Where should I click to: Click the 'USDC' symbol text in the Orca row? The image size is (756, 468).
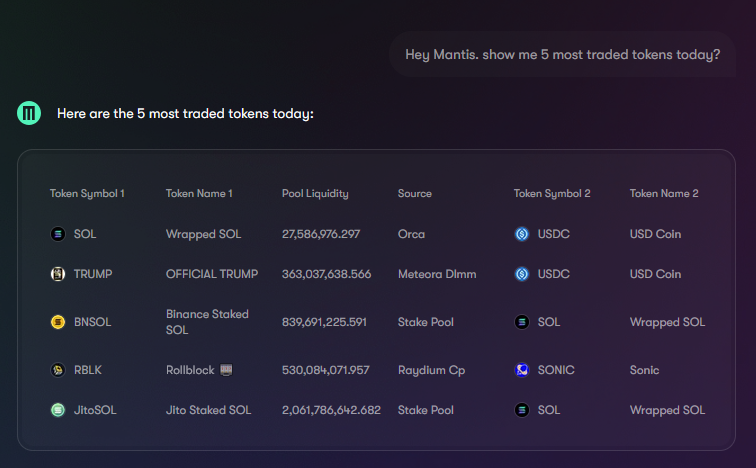coord(554,234)
